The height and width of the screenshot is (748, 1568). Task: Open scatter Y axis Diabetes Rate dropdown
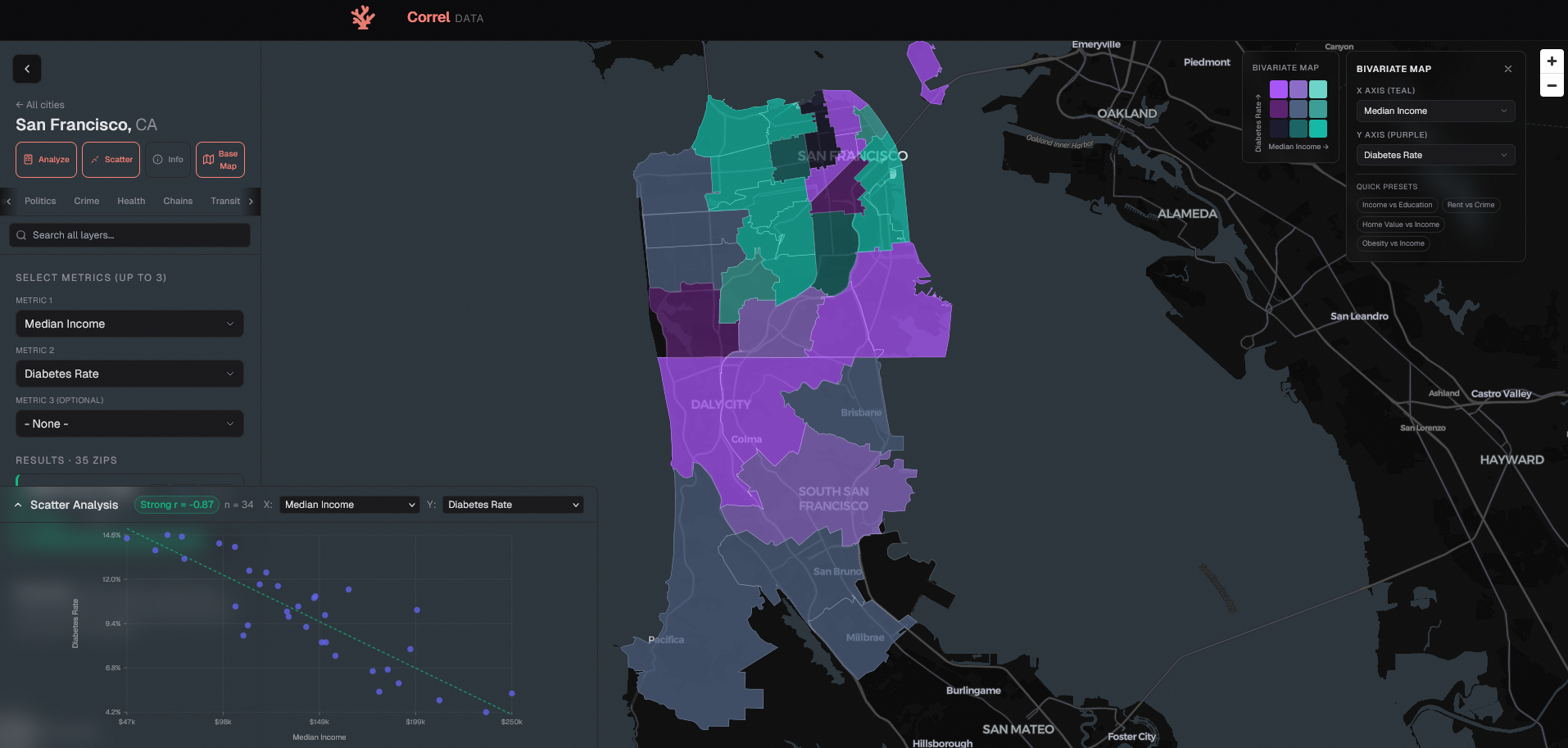pyautogui.click(x=514, y=505)
